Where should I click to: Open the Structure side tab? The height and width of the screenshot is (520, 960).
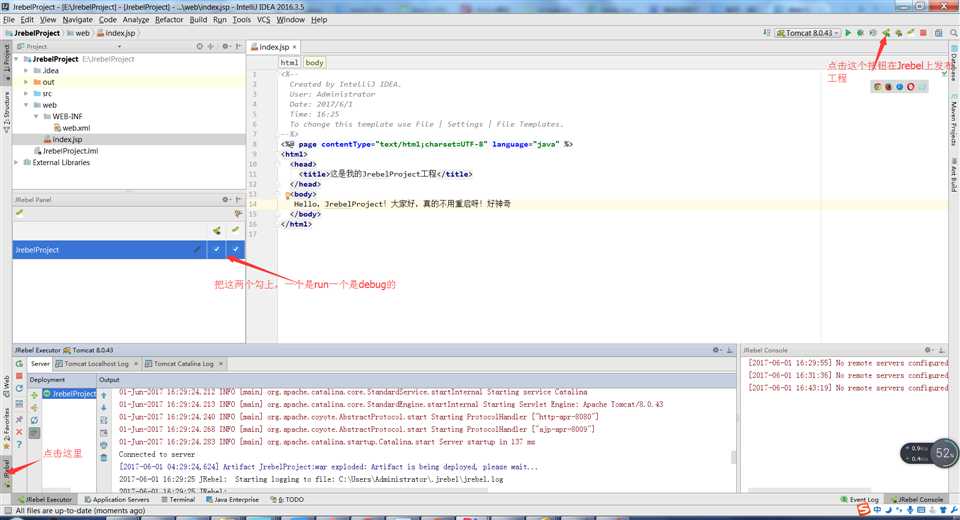coord(7,112)
